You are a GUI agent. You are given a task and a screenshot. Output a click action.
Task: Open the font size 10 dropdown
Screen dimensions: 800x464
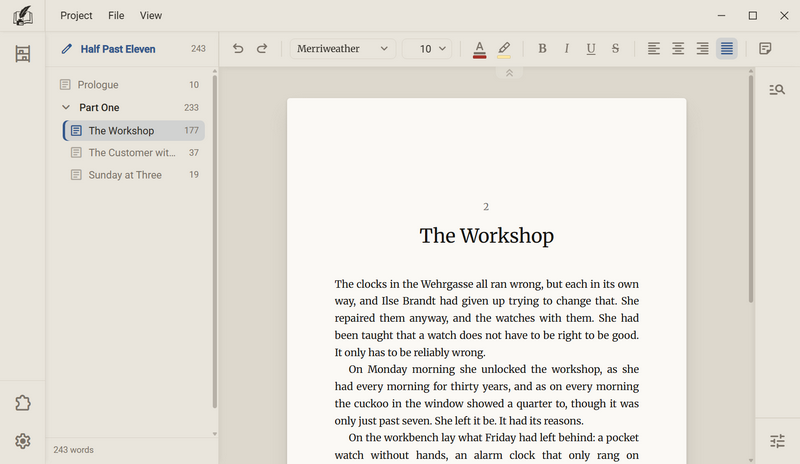427,48
